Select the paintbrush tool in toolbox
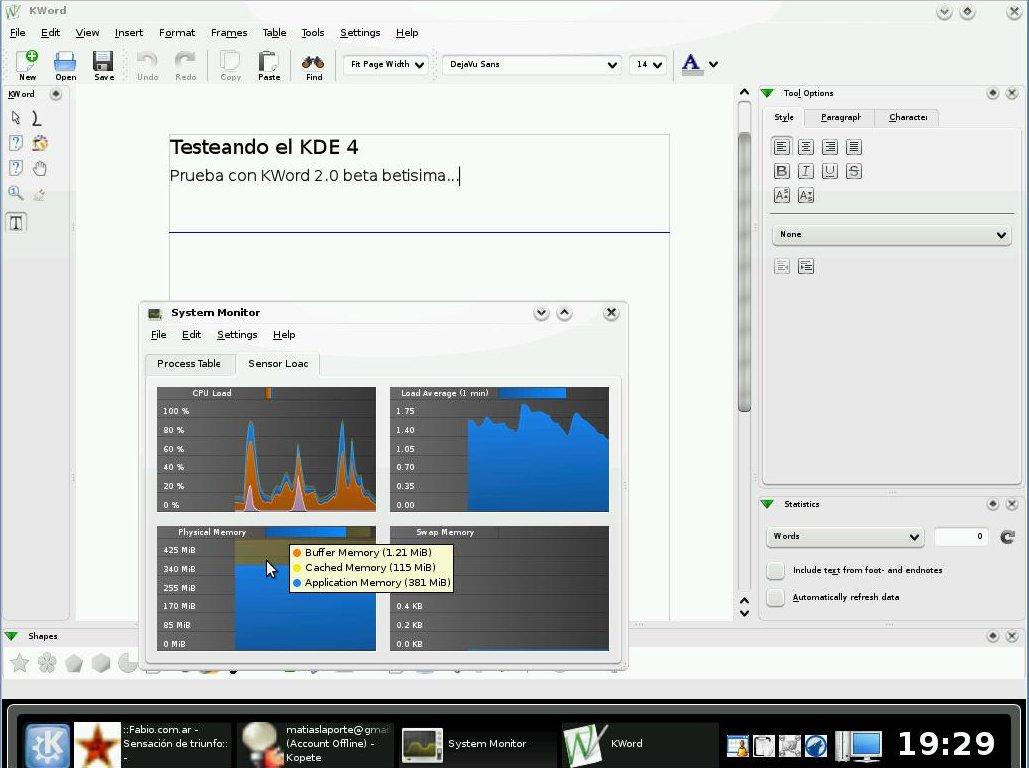 point(39,194)
